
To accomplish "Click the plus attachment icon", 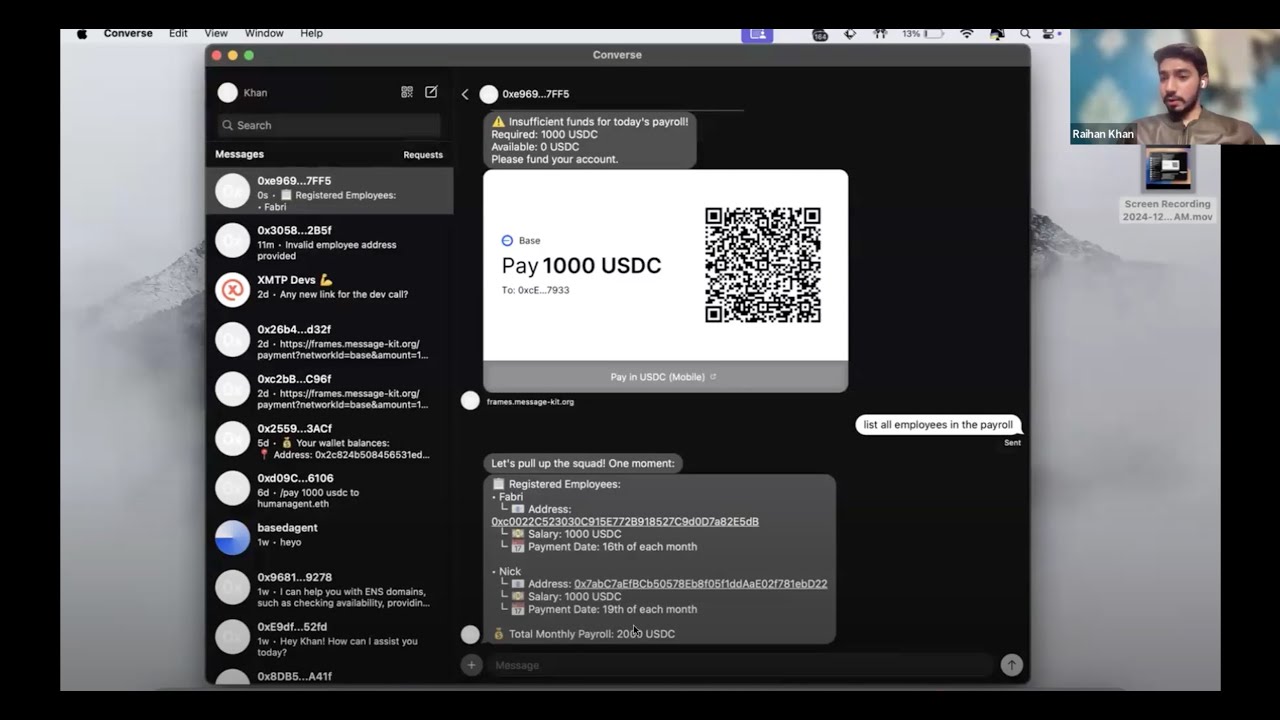I will point(472,665).
